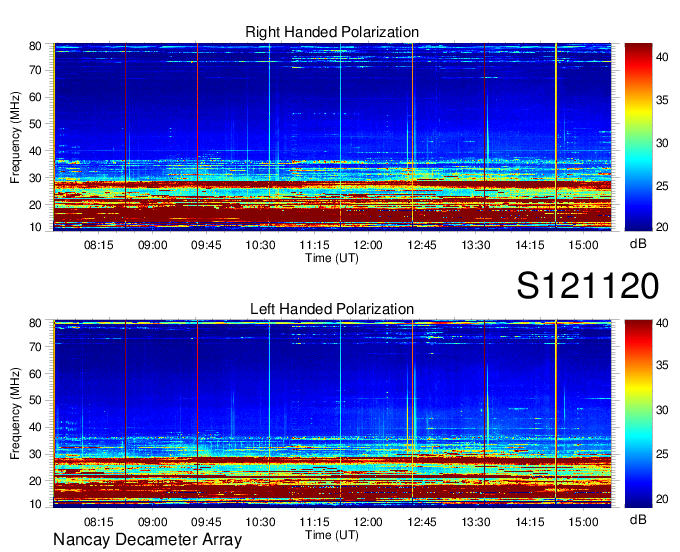This screenshot has height=552, width=680.
Task: Click the 10:30 time tick under the Left Handed plot
Action: pyautogui.click(x=260, y=522)
